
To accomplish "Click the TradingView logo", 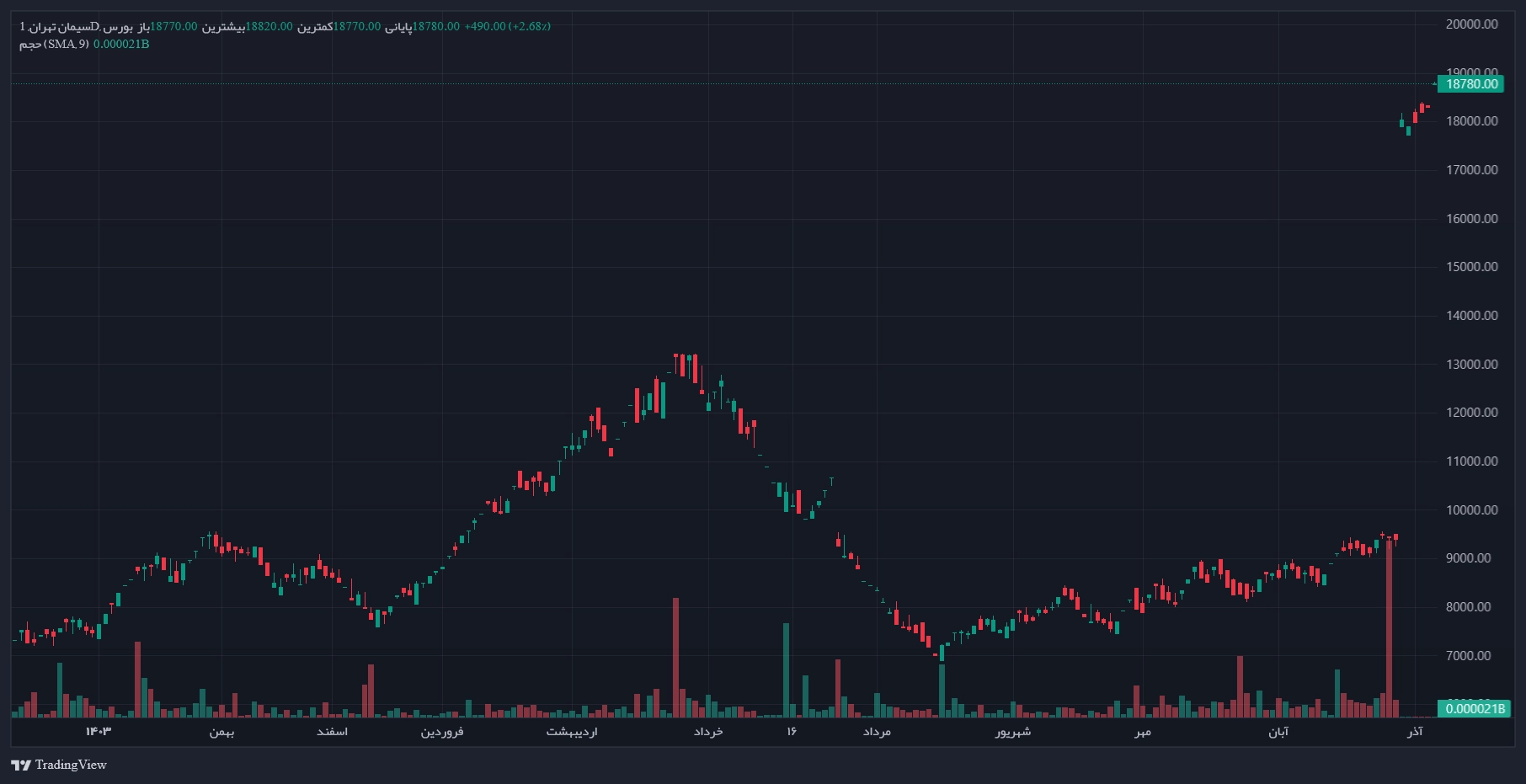I will tap(59, 765).
